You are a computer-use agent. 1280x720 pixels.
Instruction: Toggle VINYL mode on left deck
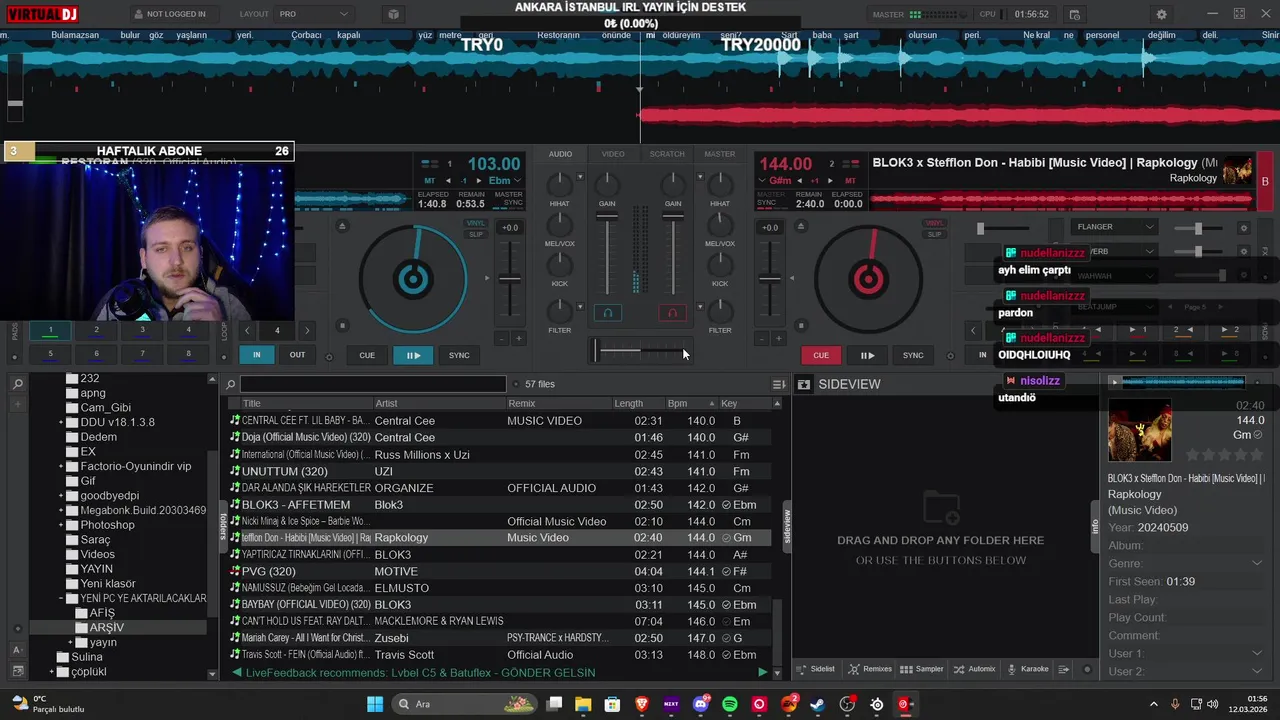tap(476, 223)
